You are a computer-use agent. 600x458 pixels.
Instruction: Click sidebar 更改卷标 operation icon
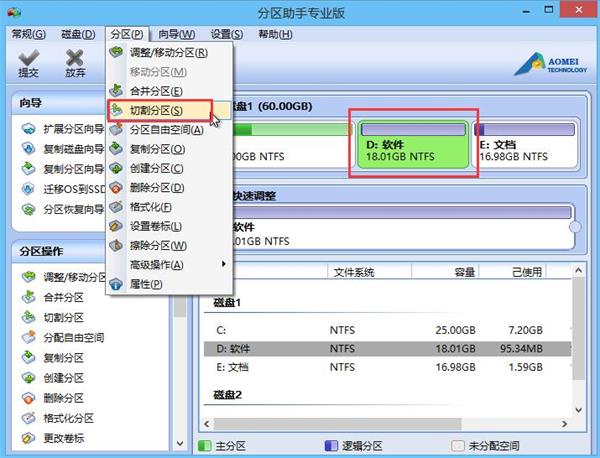(x=29, y=438)
